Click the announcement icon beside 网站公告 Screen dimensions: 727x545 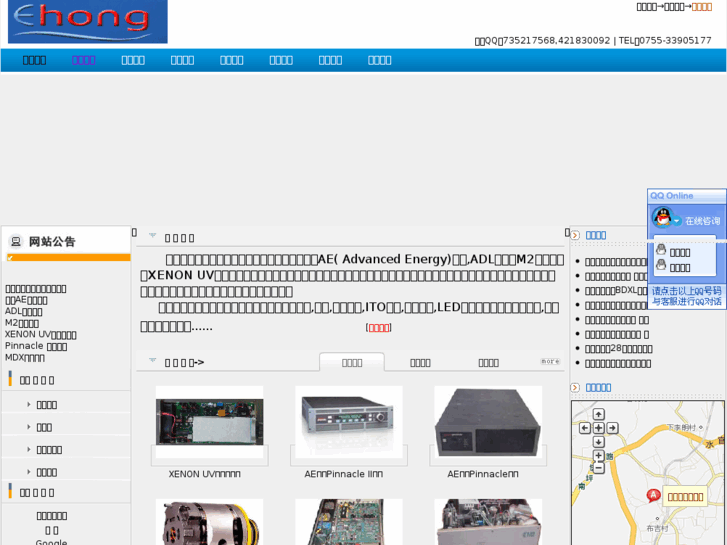pyautogui.click(x=16, y=241)
